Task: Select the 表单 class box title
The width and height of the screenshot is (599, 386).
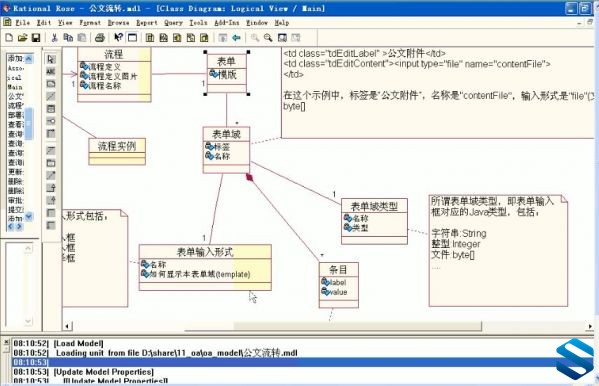Action: pyautogui.click(x=226, y=61)
